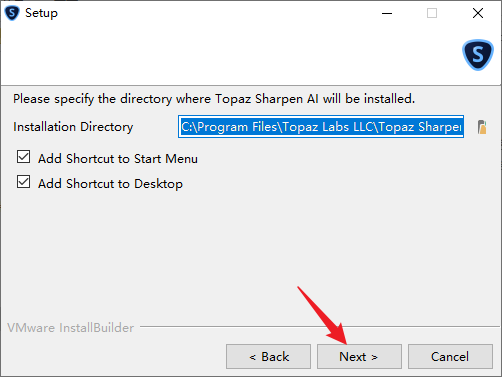Viewport: 502px width, 377px height.
Task: Select the 'Add Shortcut to Desktop' label text
Action: click(110, 184)
